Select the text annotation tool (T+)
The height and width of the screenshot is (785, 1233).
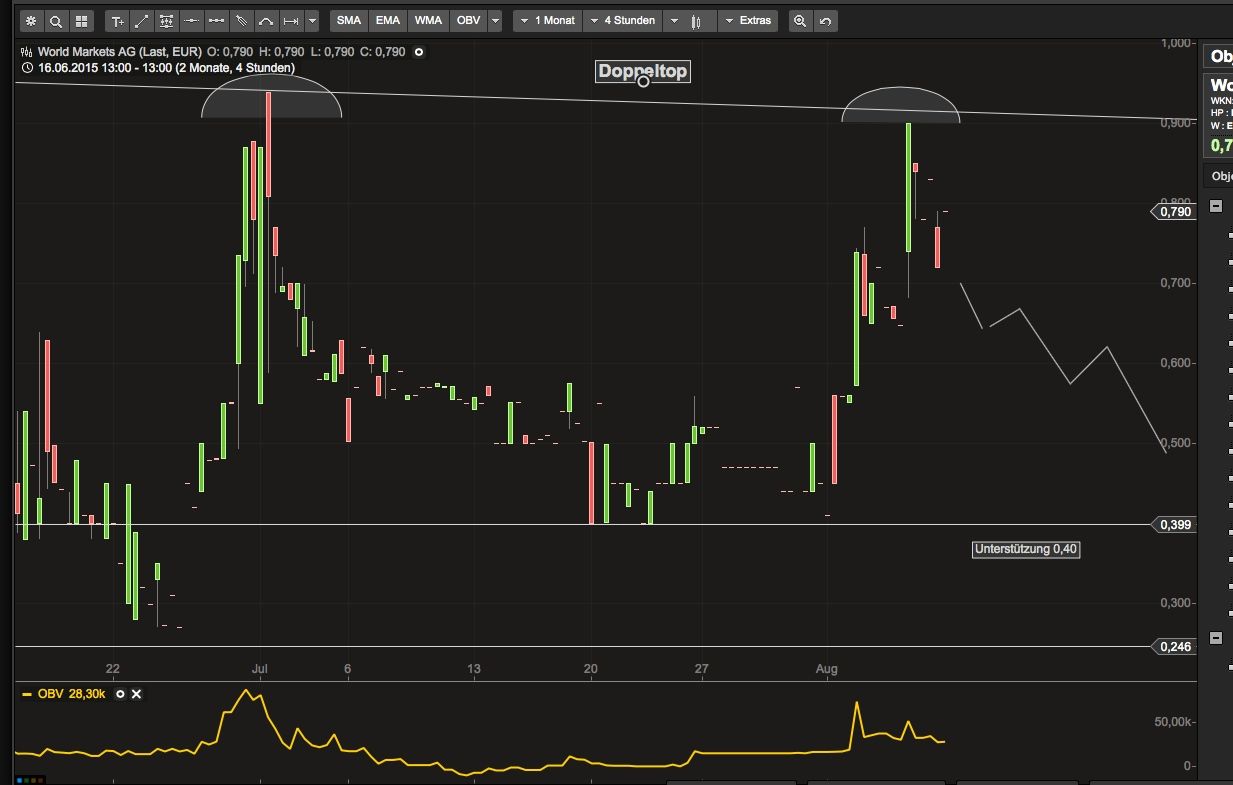(x=116, y=20)
